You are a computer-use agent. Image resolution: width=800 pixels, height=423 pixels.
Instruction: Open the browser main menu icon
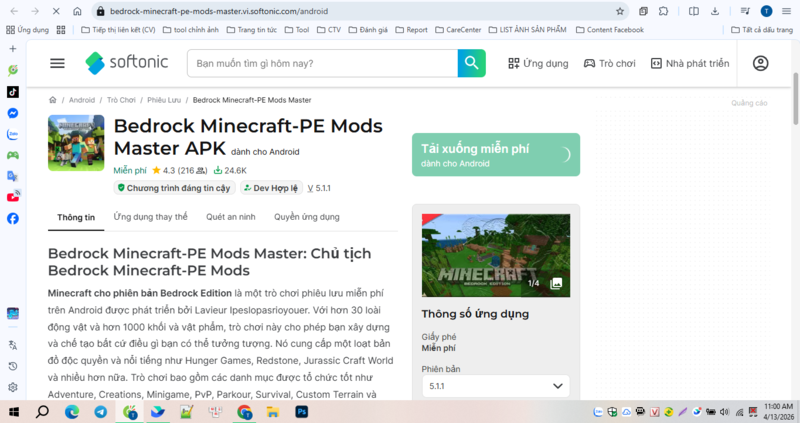[x=787, y=11]
